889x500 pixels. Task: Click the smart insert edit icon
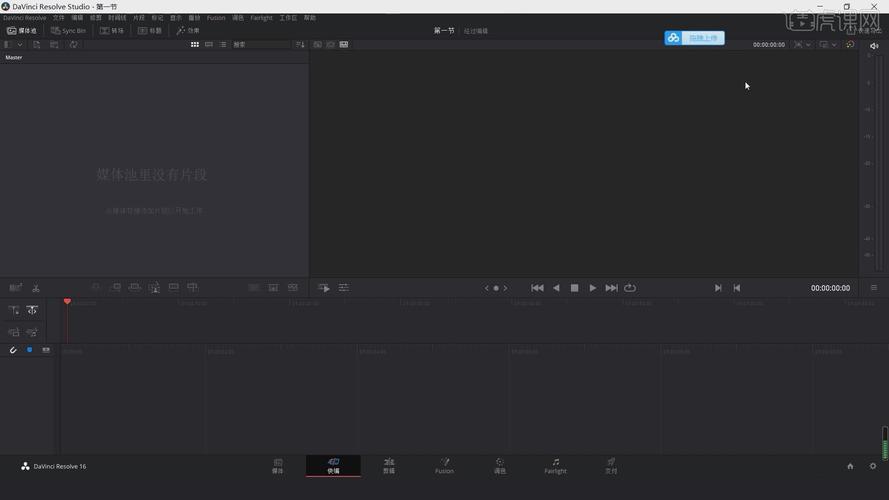point(96,288)
